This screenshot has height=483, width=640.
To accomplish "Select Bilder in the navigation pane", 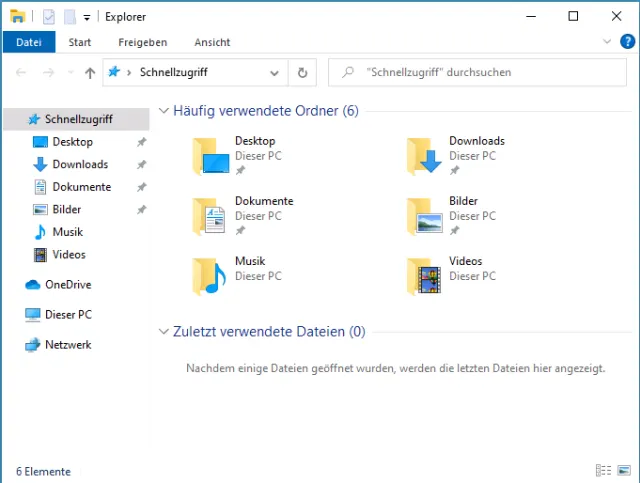I will click(67, 209).
